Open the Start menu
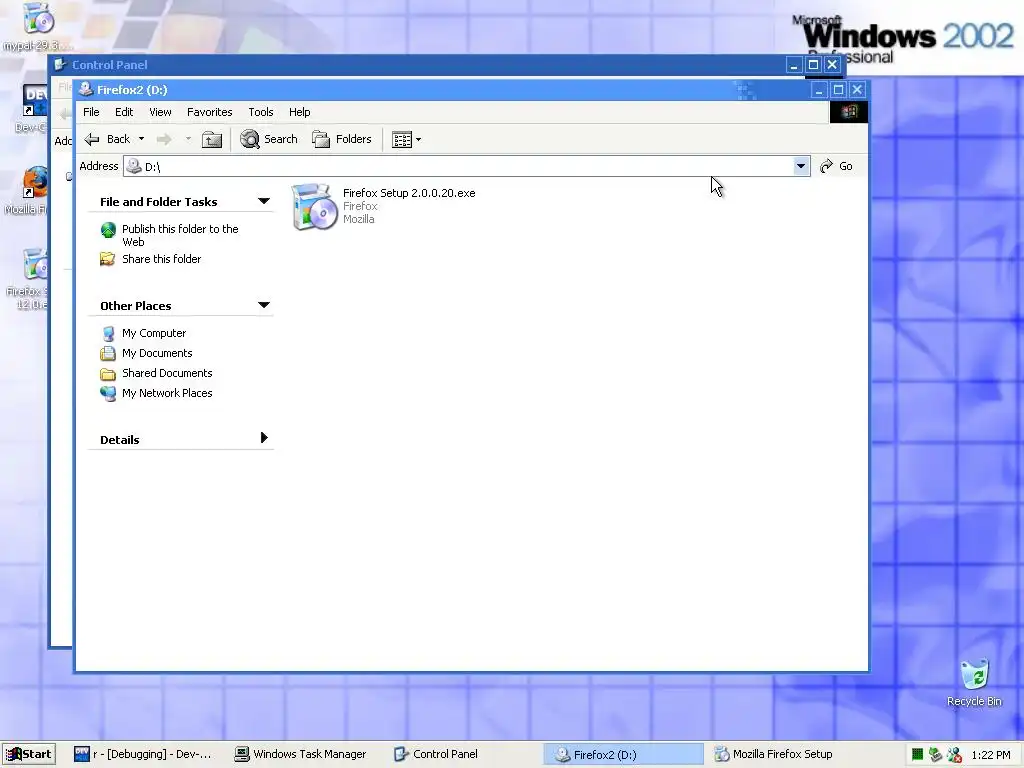This screenshot has width=1024, height=768. click(29, 754)
